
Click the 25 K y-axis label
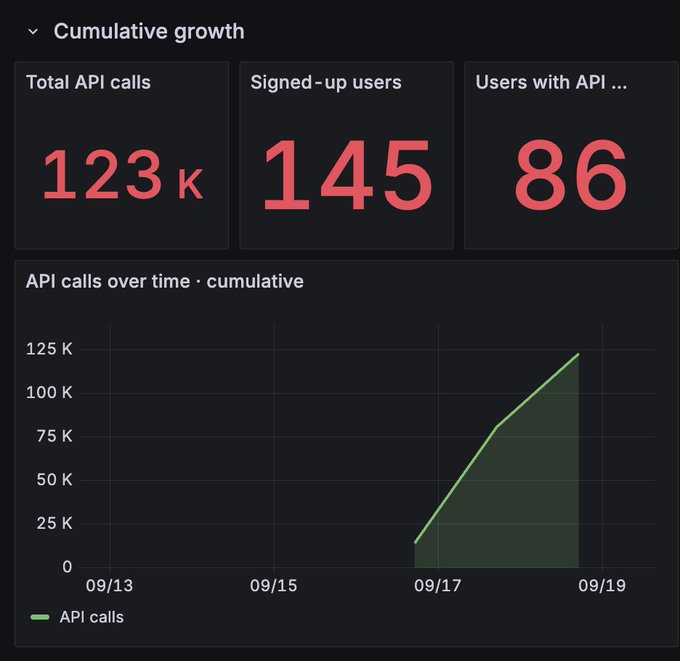click(x=54, y=523)
